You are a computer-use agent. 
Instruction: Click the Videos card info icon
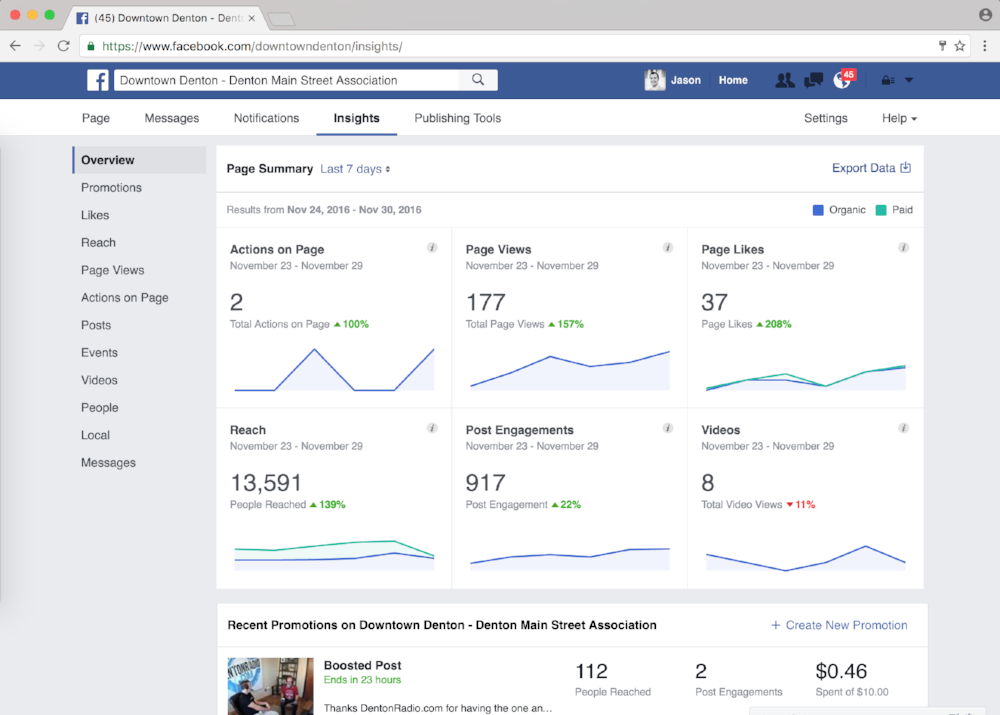pos(903,428)
